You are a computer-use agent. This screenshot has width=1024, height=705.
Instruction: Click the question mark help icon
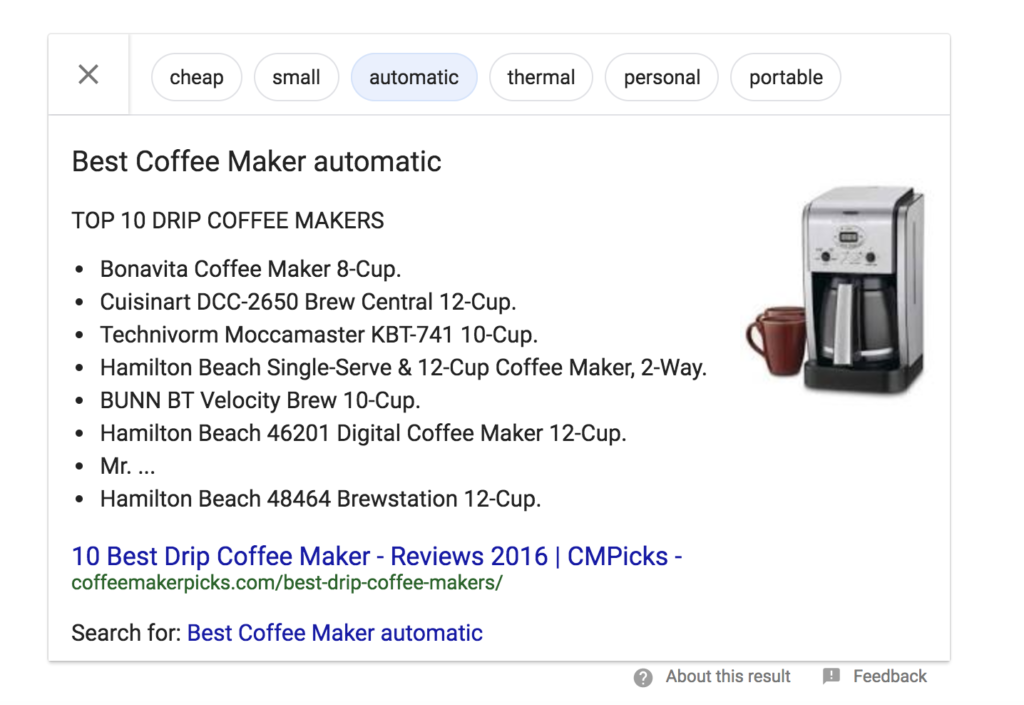(643, 678)
